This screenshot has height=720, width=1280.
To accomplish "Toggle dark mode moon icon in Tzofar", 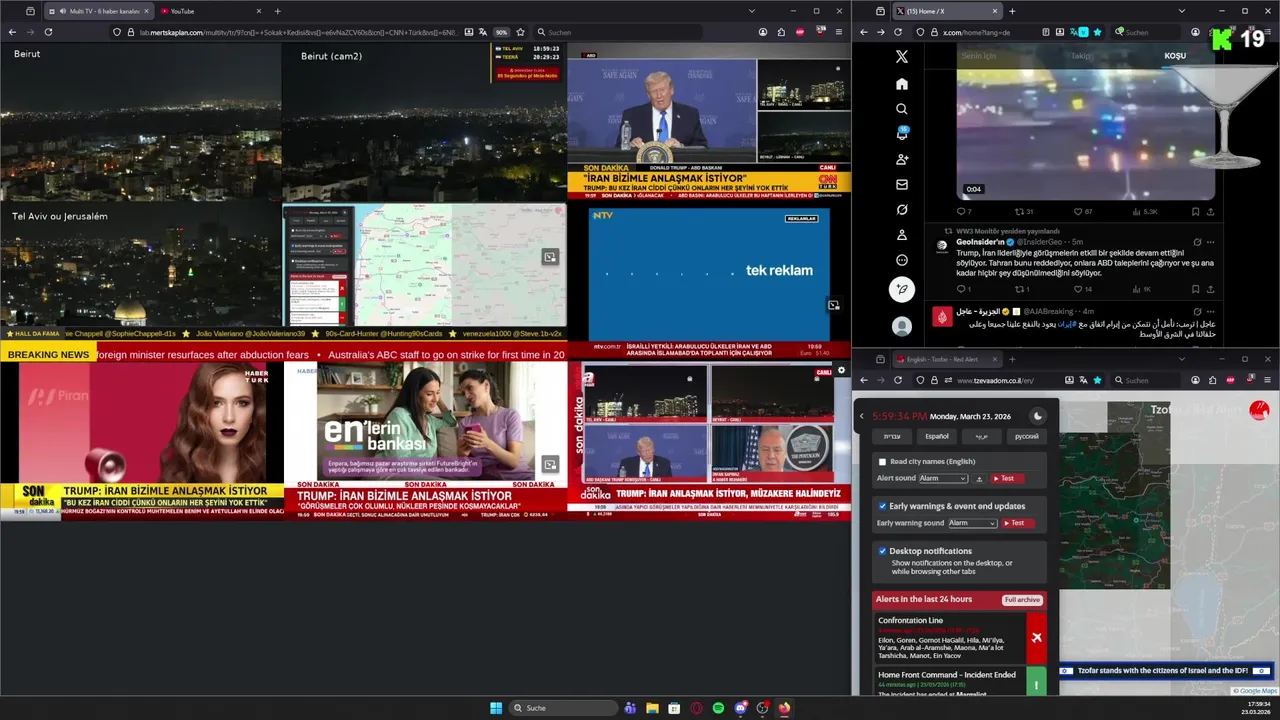I will [1038, 416].
